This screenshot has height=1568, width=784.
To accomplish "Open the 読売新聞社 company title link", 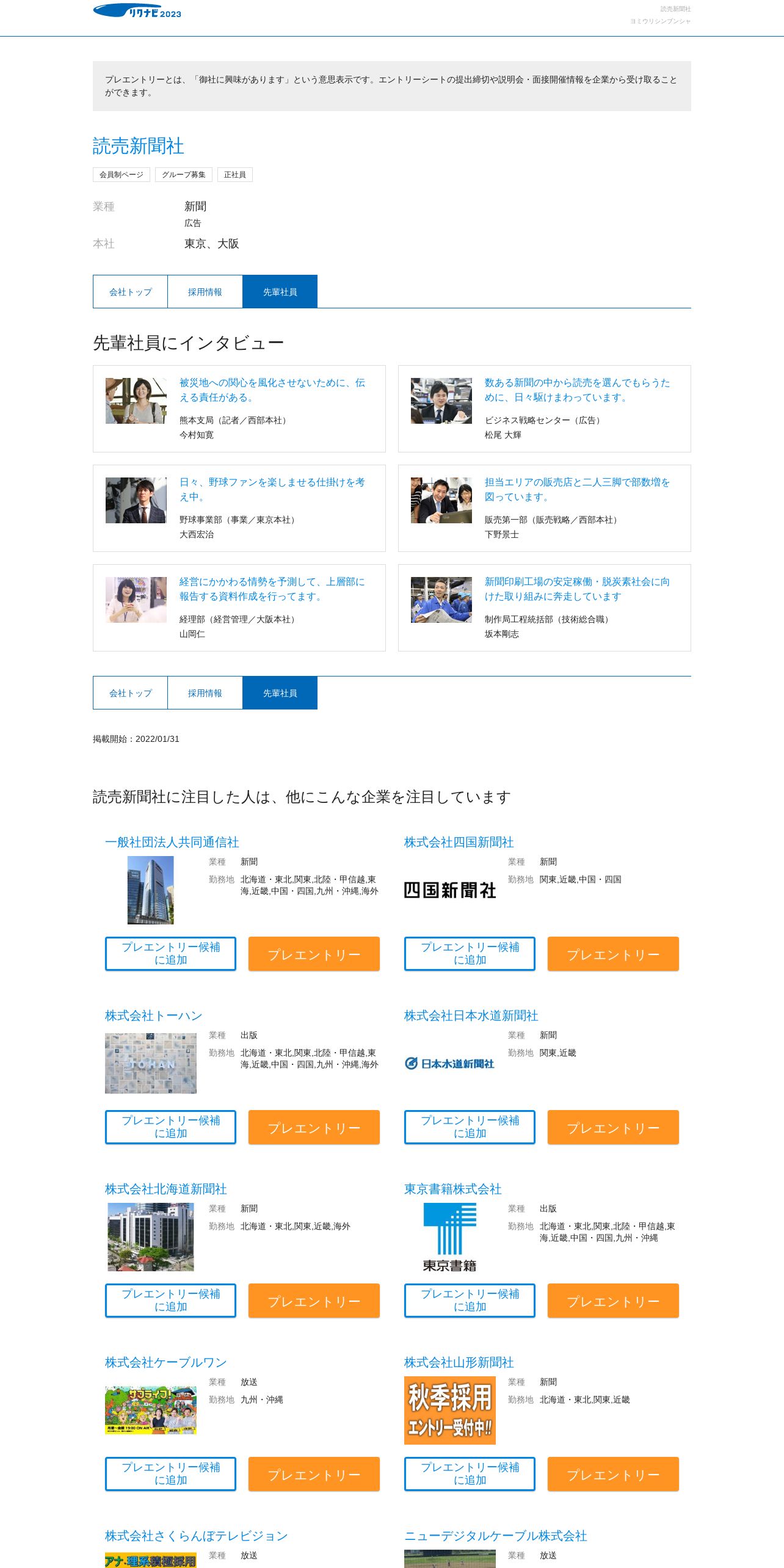I will click(139, 146).
